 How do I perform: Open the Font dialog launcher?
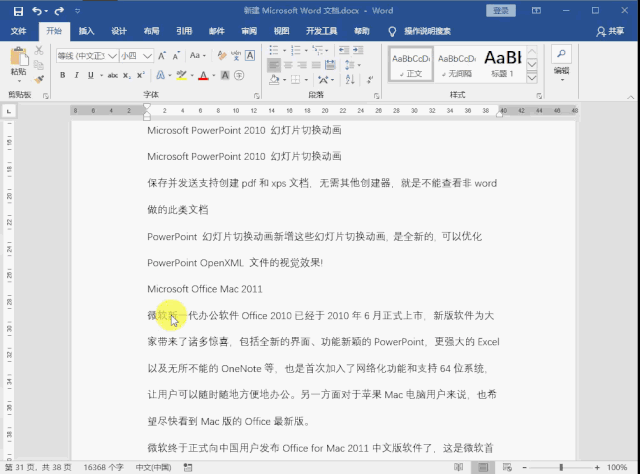(256, 96)
